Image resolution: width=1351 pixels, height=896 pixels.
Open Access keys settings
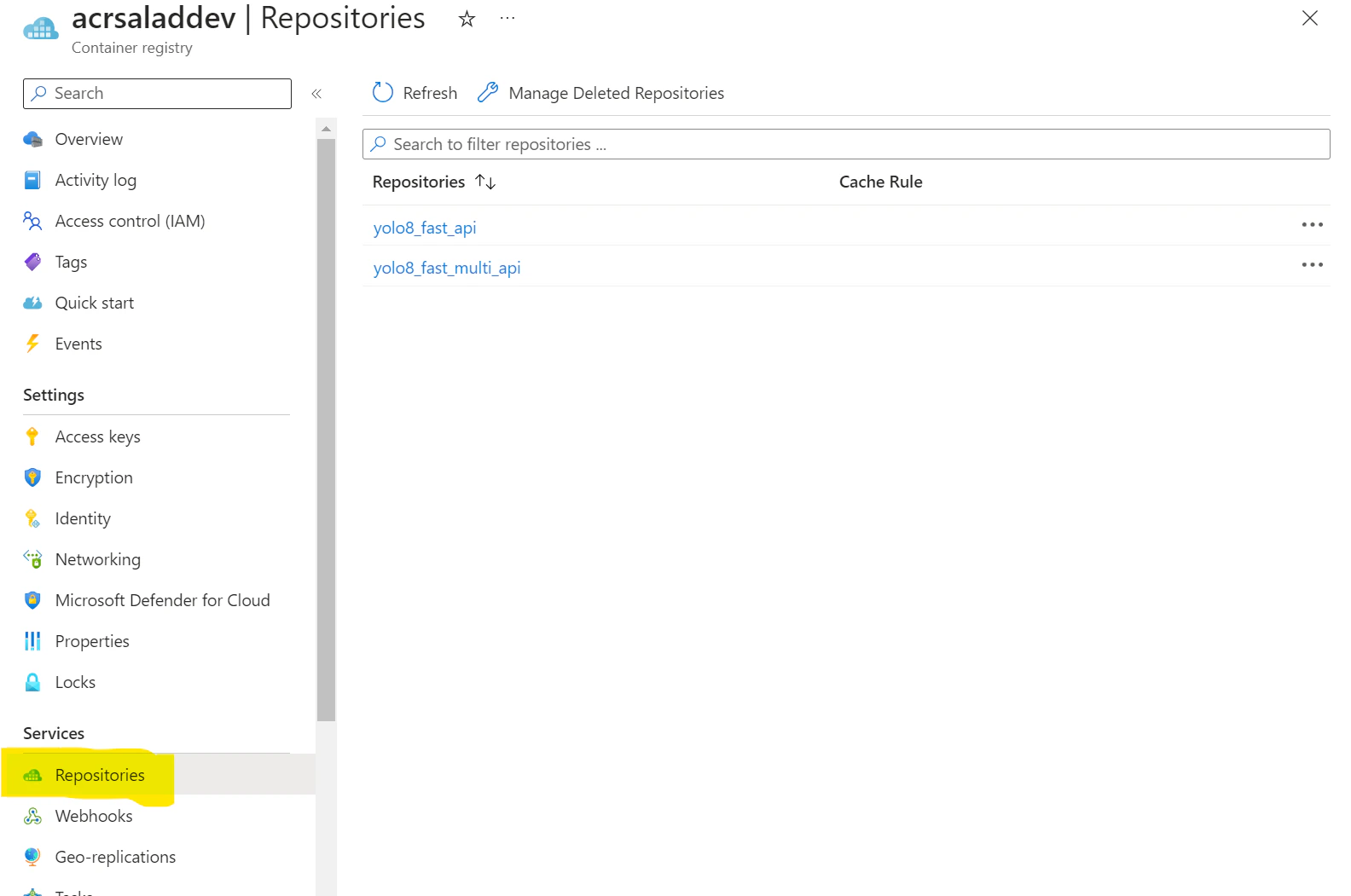[98, 436]
